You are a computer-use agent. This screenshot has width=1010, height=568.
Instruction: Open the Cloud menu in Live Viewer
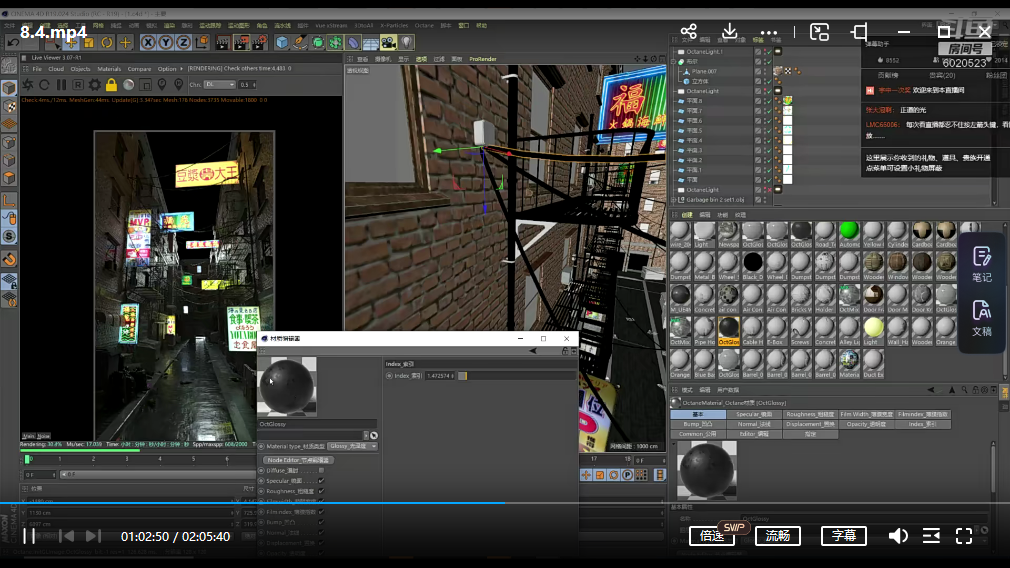tap(56, 69)
